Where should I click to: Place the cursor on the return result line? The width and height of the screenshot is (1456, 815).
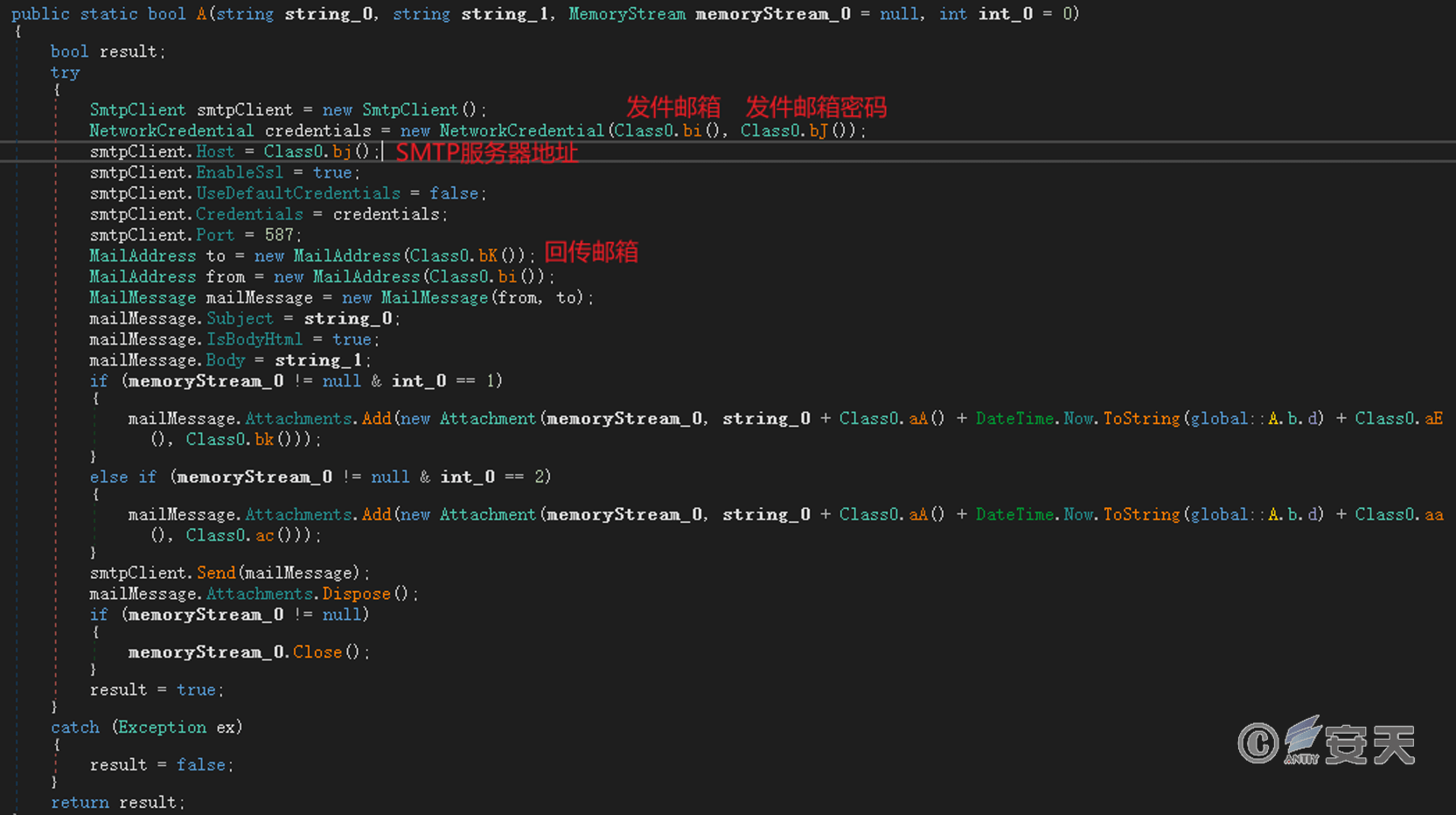click(117, 803)
